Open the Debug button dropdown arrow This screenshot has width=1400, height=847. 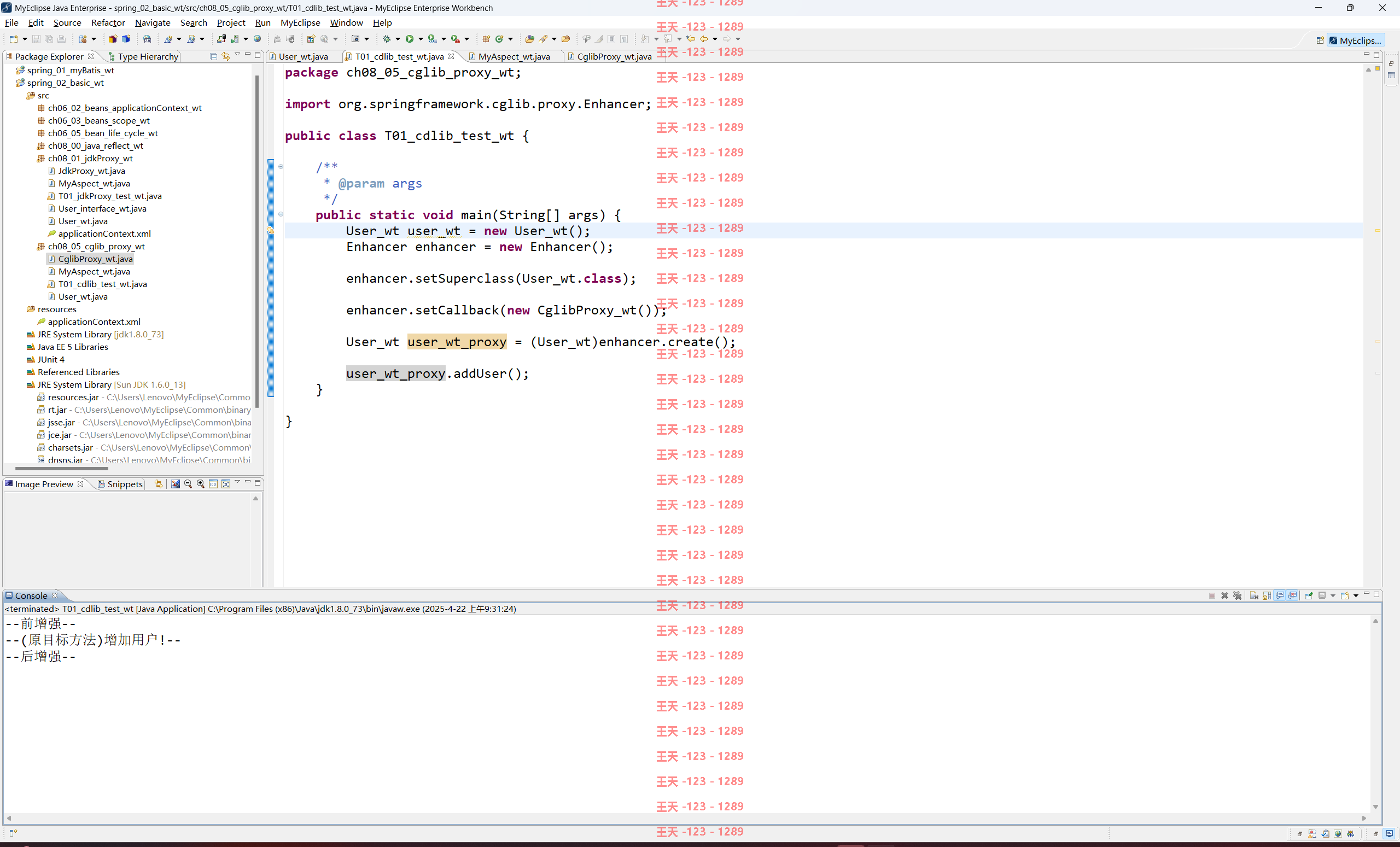click(398, 39)
